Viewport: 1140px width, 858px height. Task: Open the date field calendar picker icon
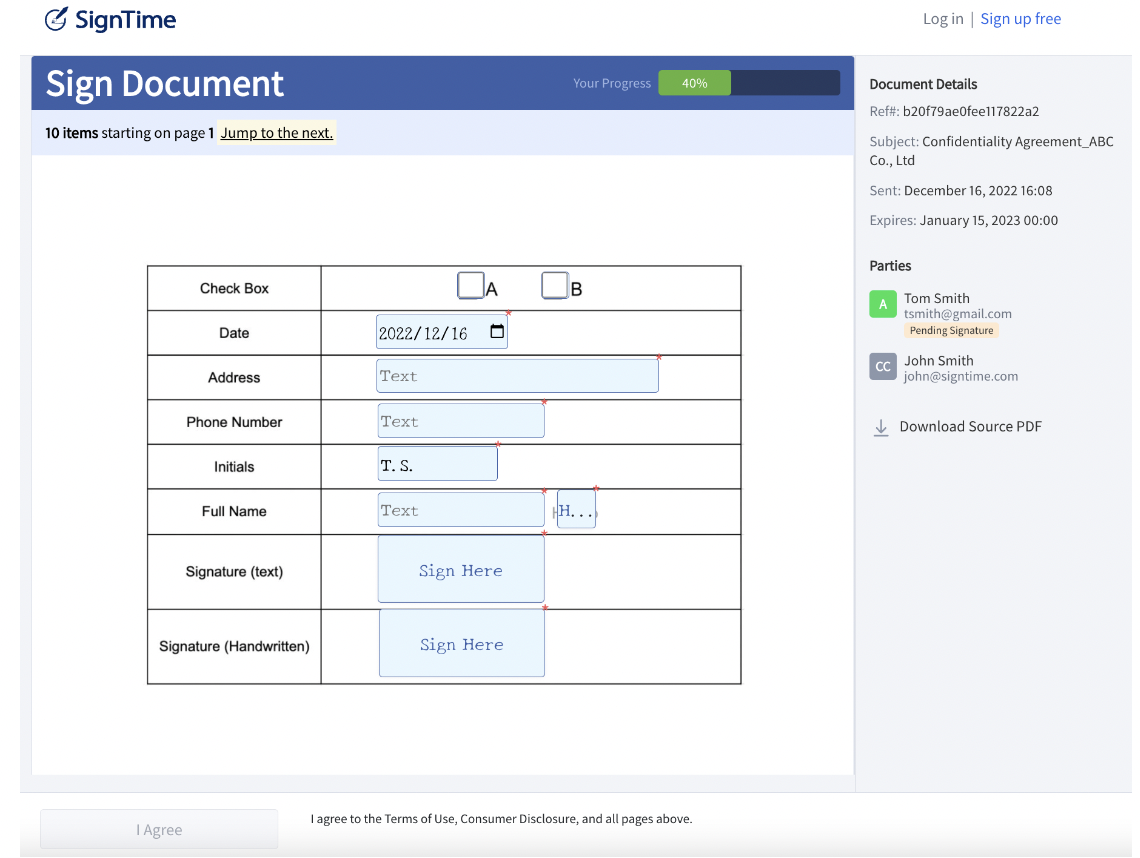tap(497, 332)
